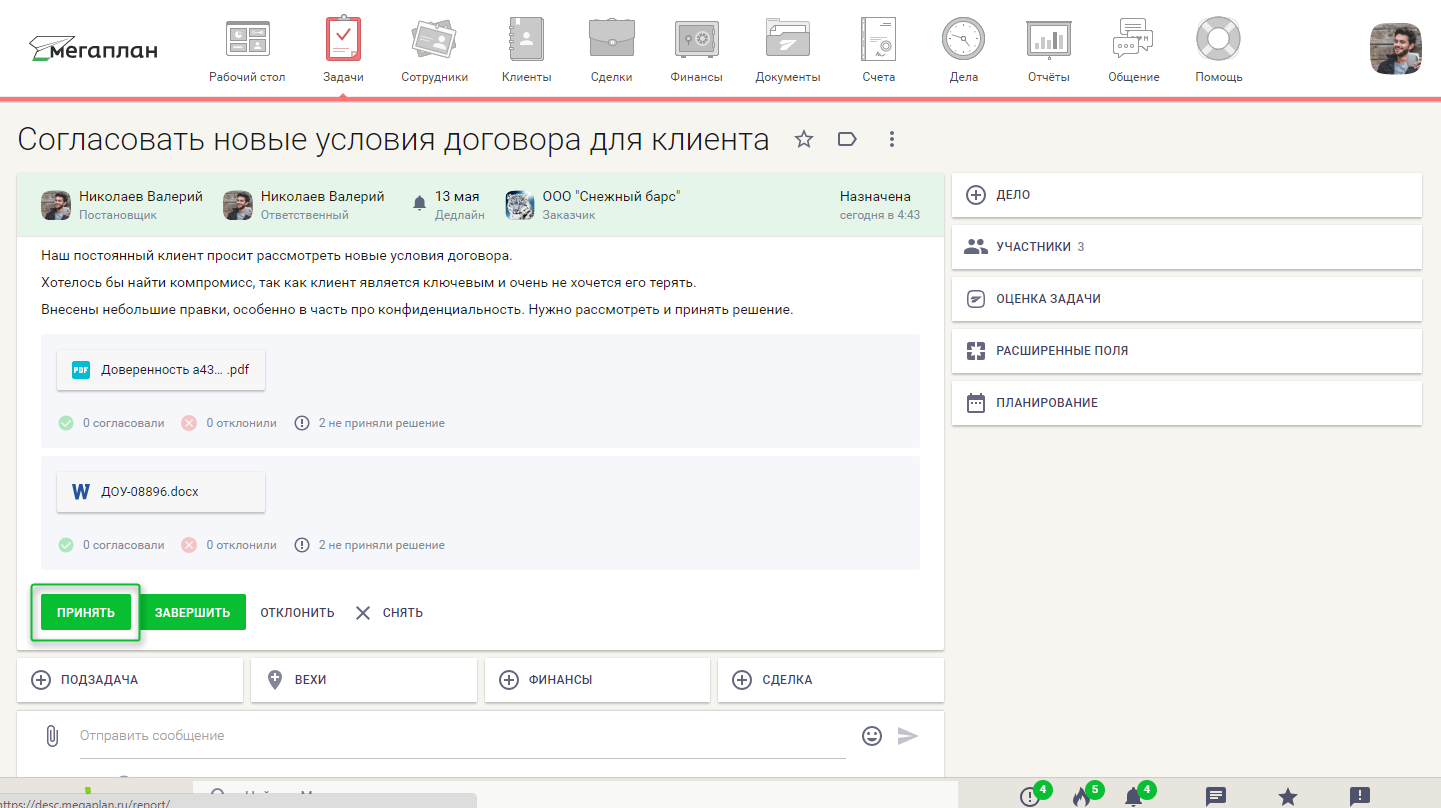1441x808 pixels.
Task: Expand the Расширенные поля panel
Action: click(1187, 351)
